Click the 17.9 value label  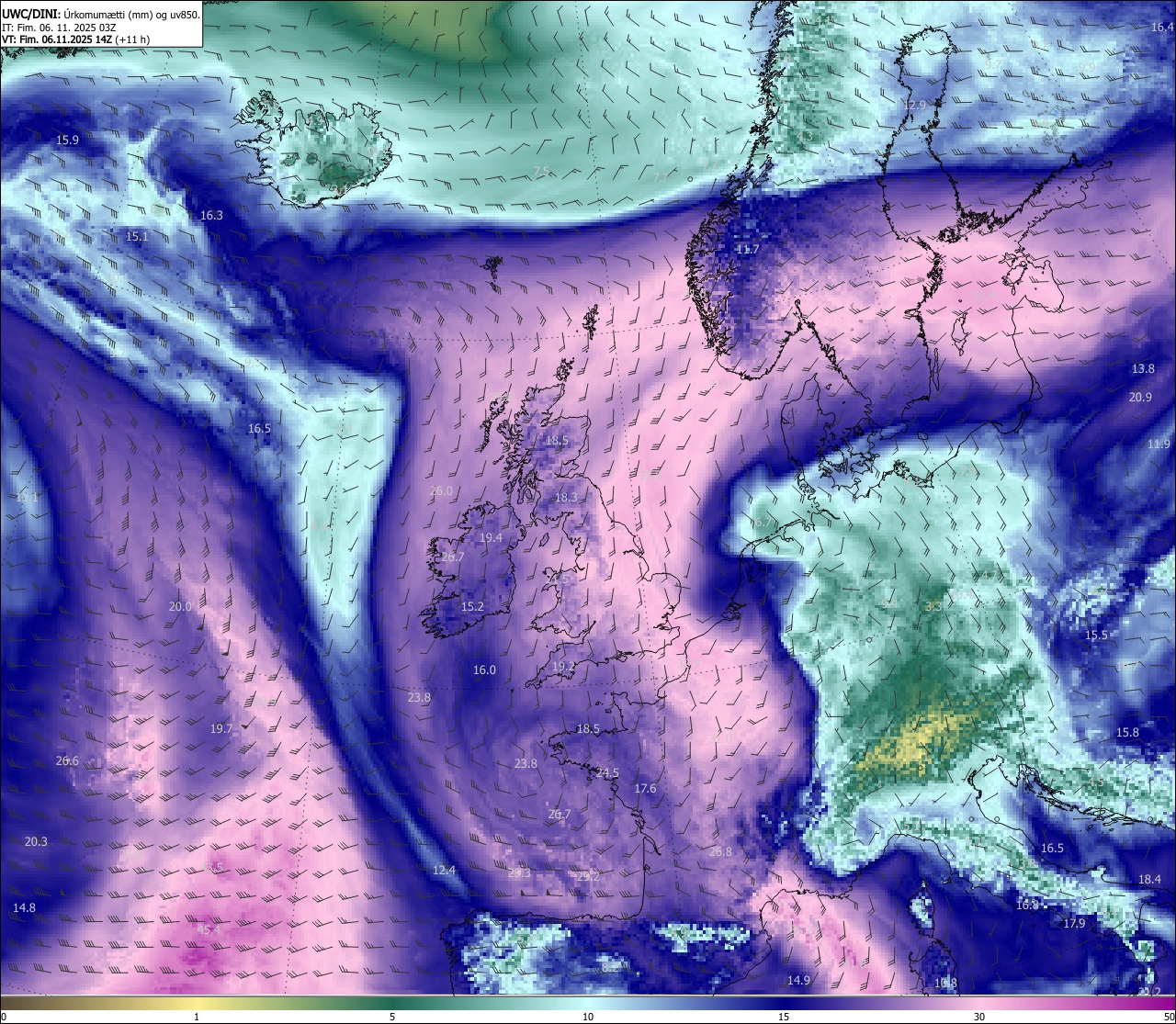pyautogui.click(x=1074, y=924)
